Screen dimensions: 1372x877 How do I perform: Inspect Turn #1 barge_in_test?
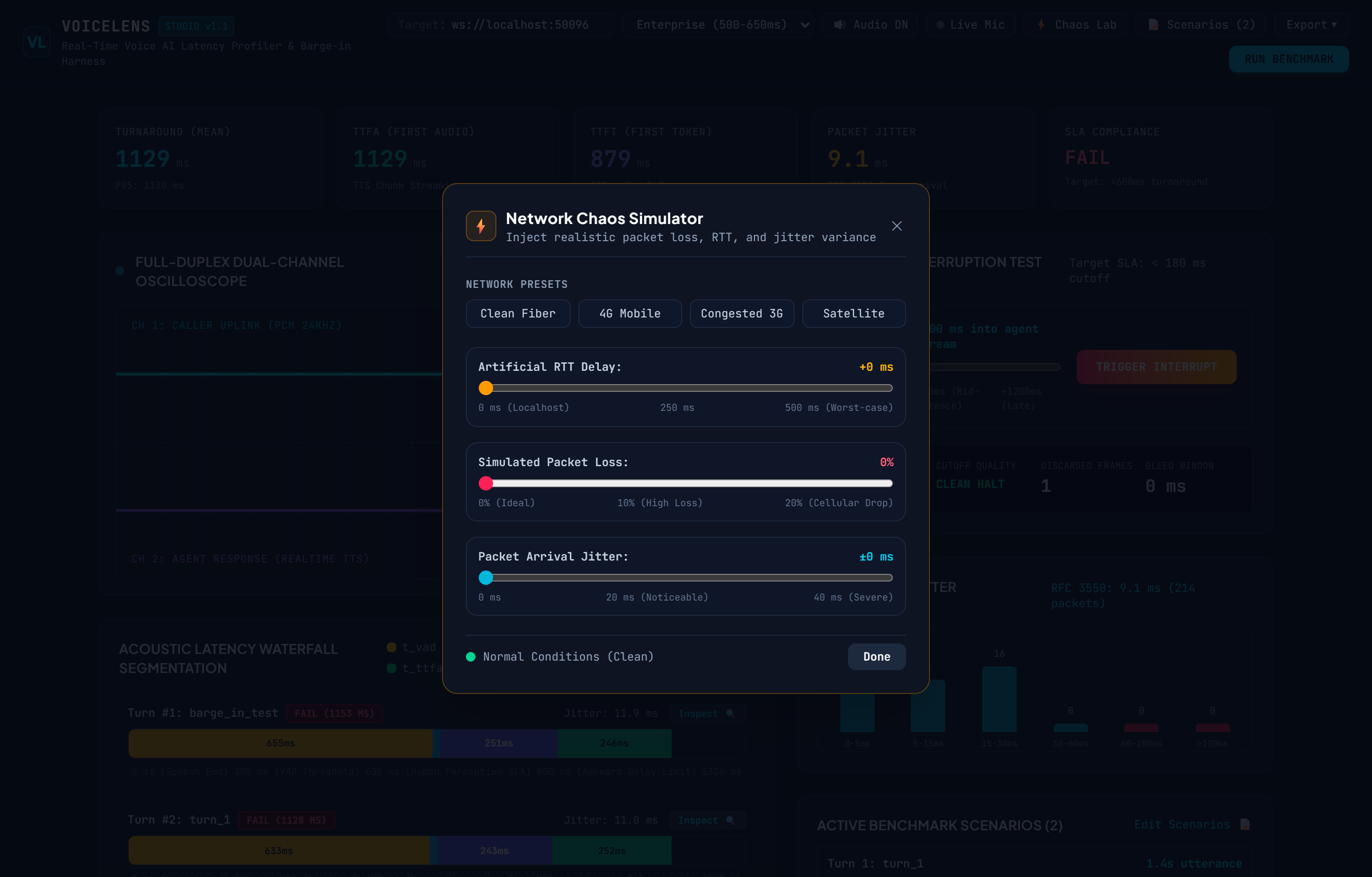click(706, 714)
